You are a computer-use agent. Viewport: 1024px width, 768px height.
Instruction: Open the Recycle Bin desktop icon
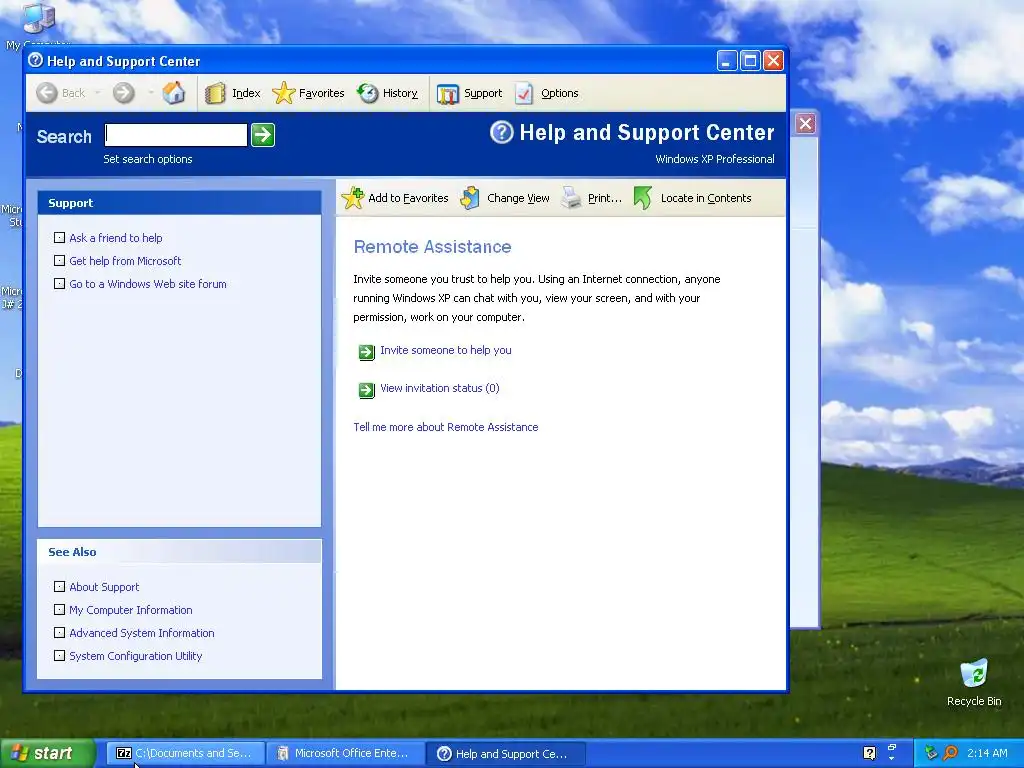coord(974,682)
